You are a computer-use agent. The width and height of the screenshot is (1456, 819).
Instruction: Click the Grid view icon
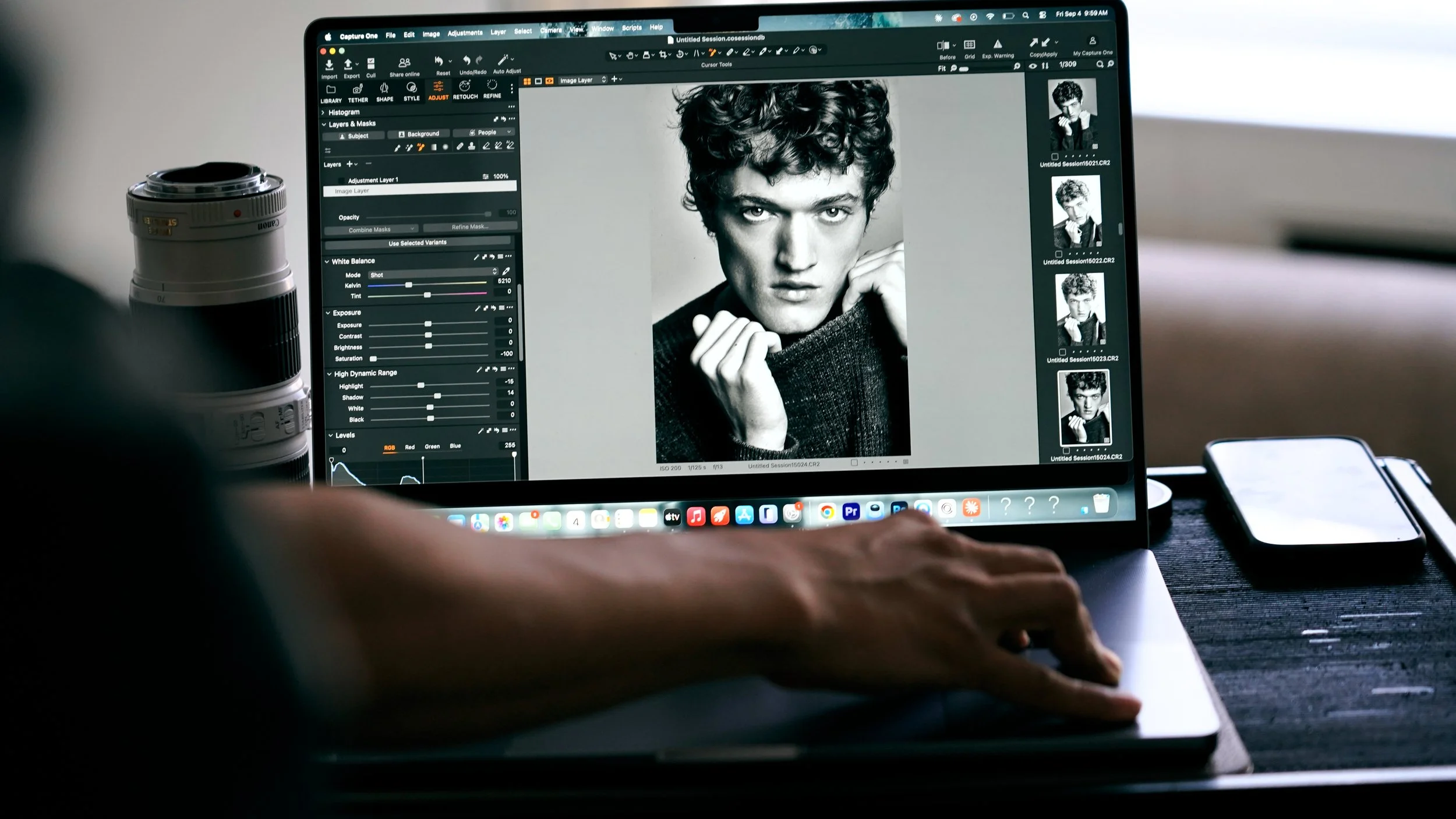969,45
